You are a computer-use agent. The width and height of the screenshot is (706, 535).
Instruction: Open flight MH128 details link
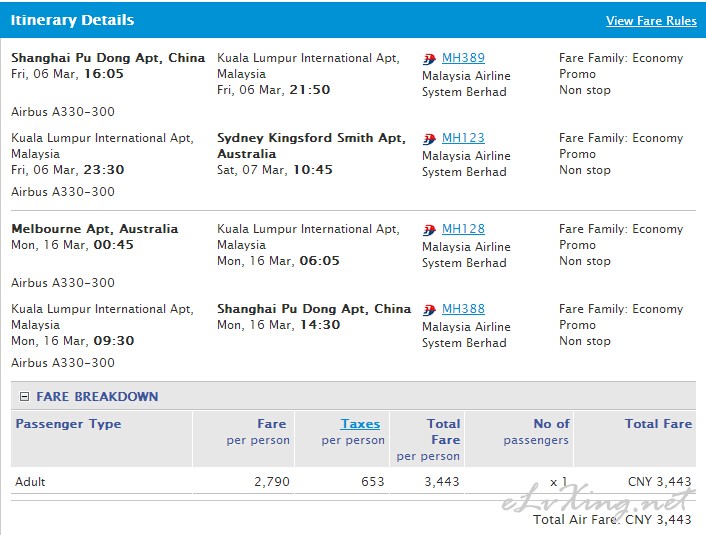[463, 229]
